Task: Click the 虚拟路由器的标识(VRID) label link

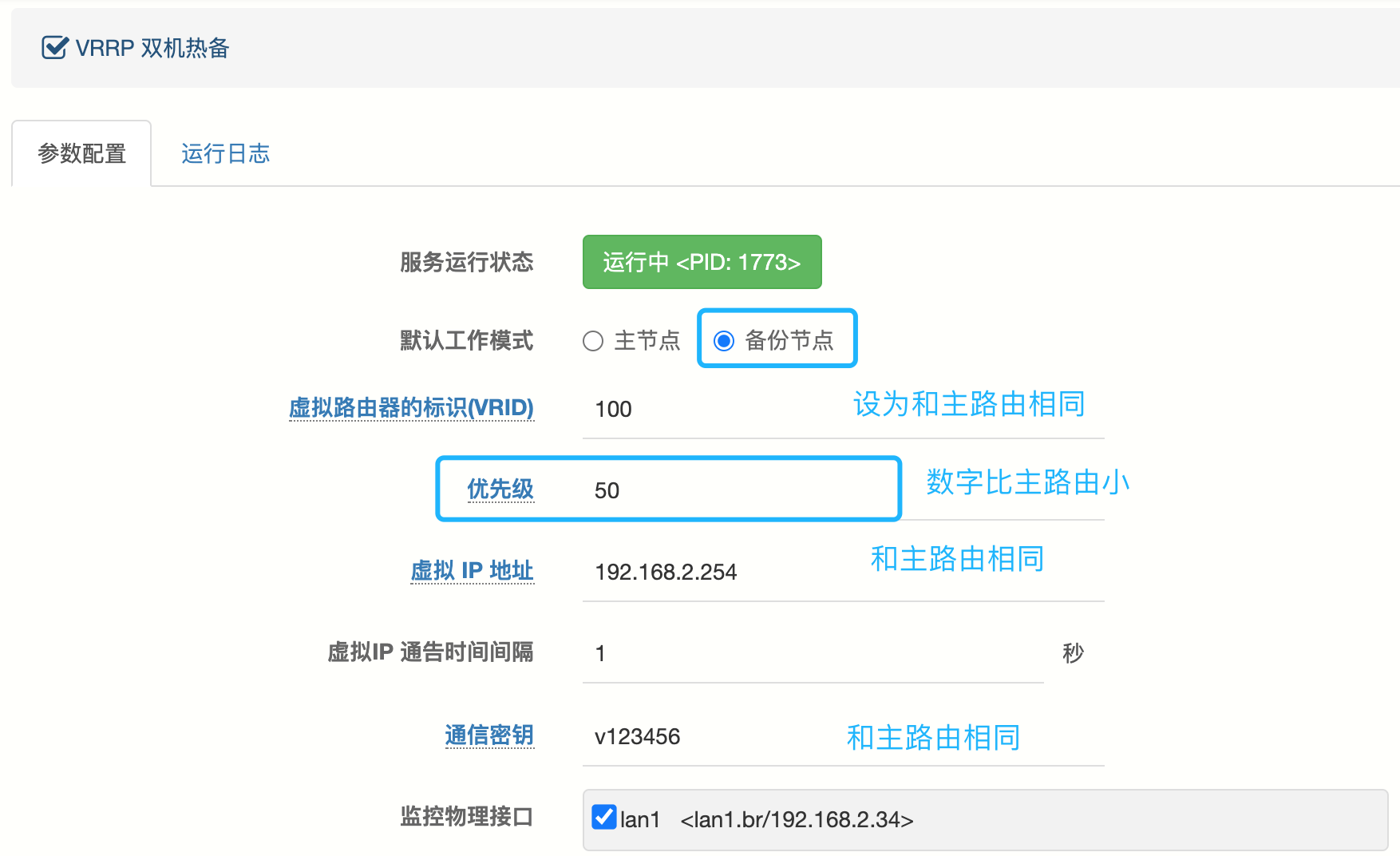Action: tap(411, 408)
